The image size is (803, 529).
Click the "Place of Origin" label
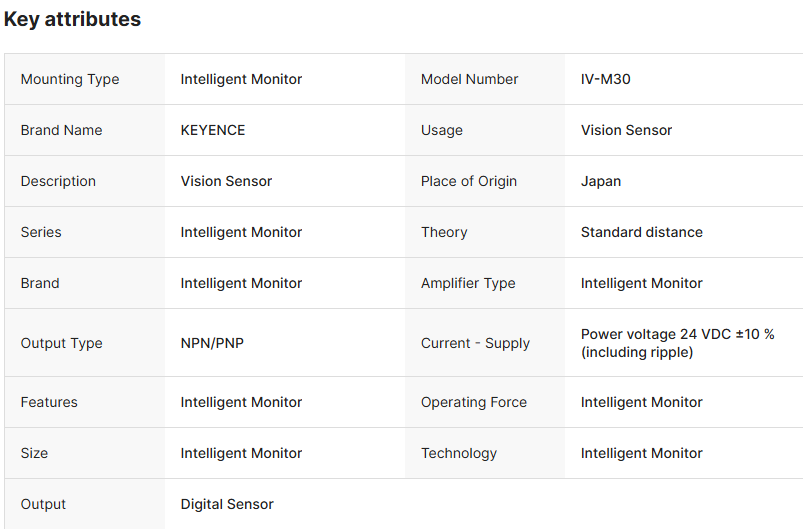coord(468,181)
